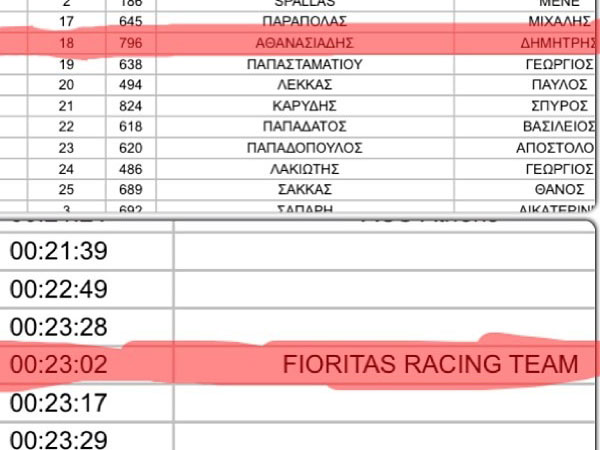Select the first name ΣΠΥΡΟΣ
This screenshot has height=450, width=600.
(x=559, y=106)
